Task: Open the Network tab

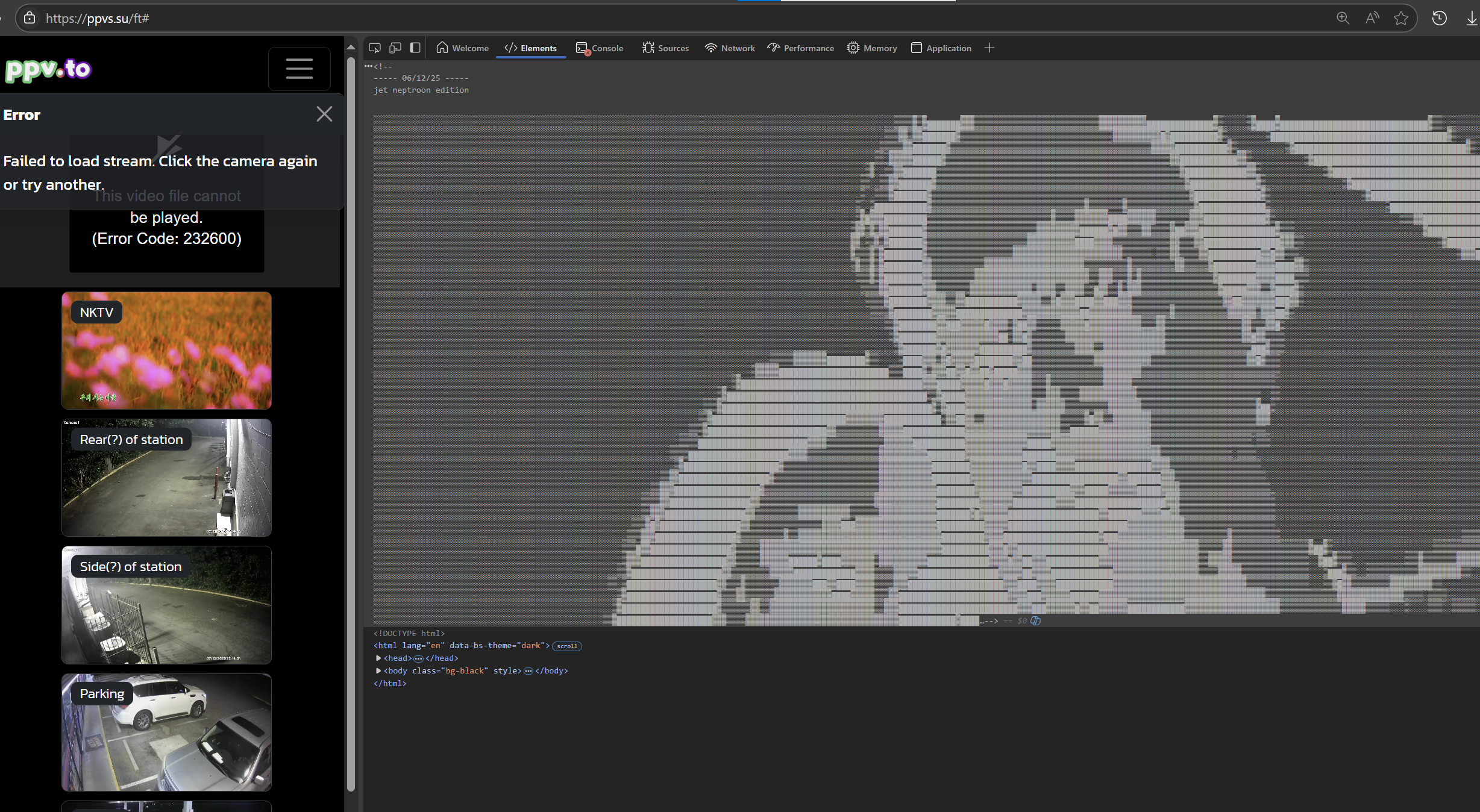Action: coord(730,48)
